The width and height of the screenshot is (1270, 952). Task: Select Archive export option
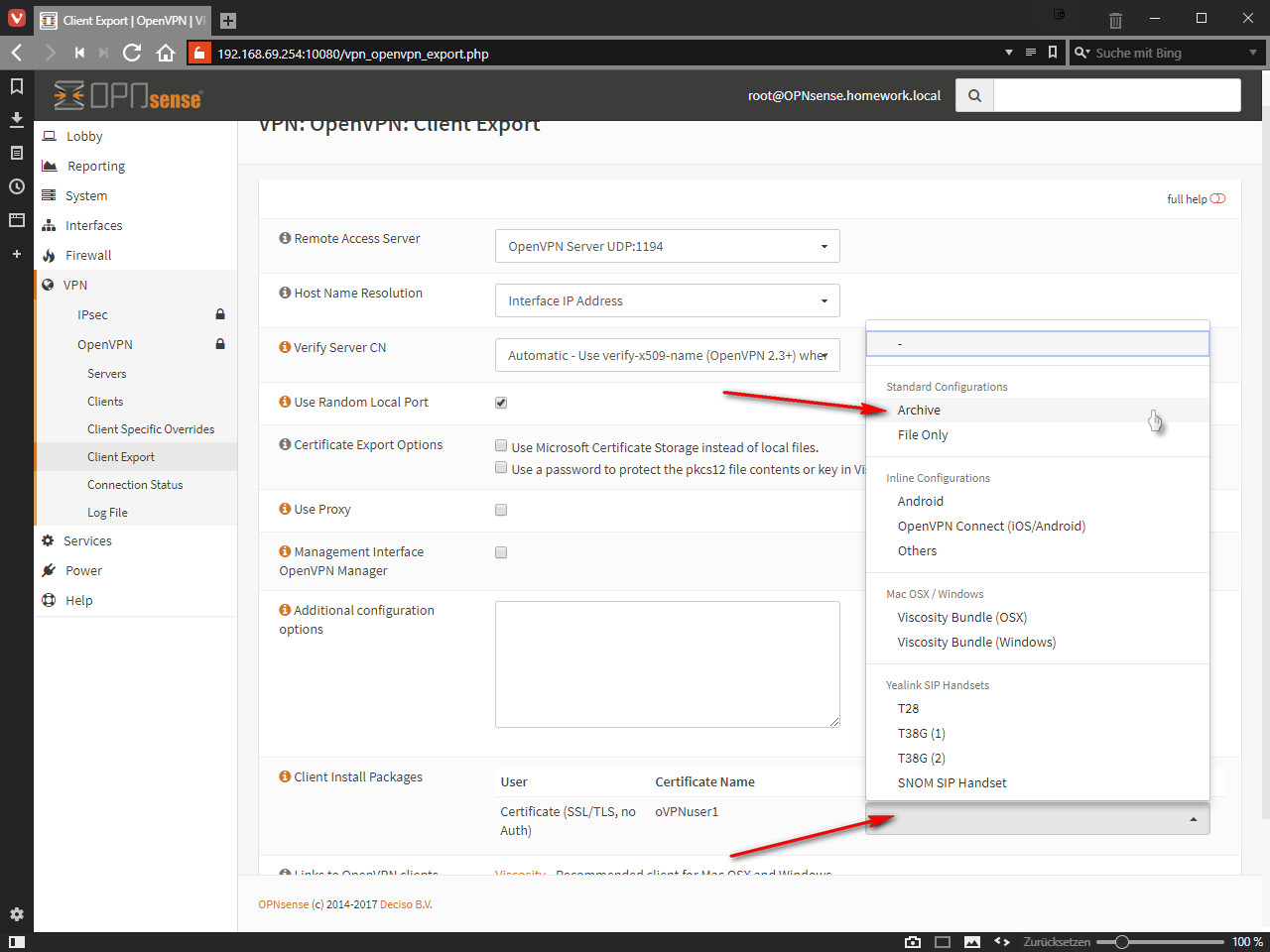1038,410
